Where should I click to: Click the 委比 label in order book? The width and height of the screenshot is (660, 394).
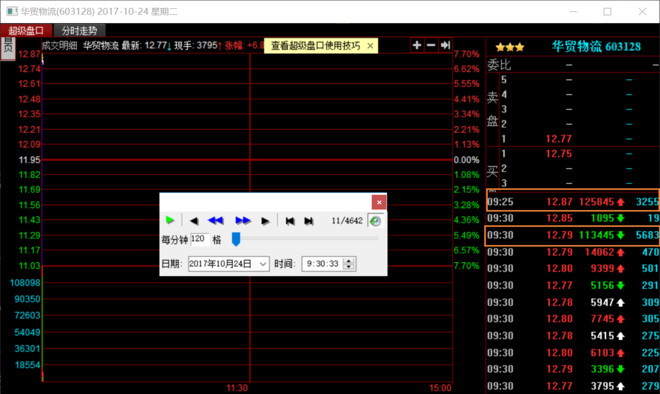point(499,65)
